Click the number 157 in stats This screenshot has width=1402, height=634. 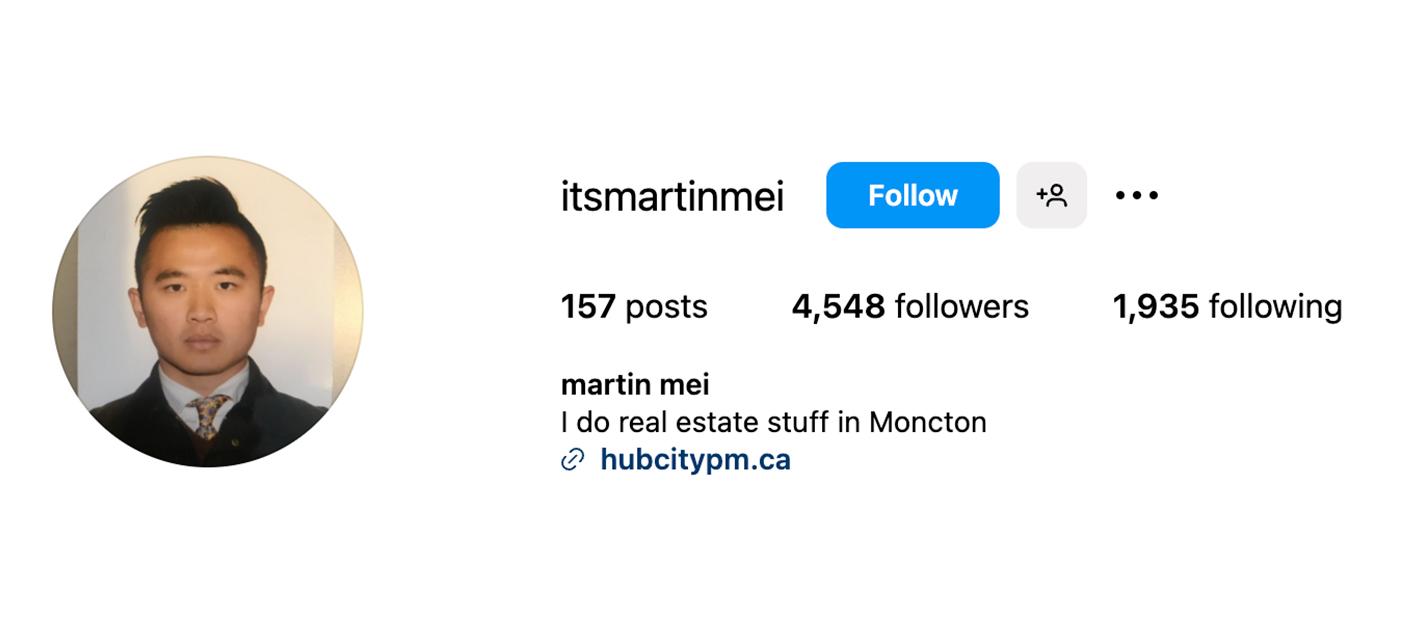click(588, 306)
